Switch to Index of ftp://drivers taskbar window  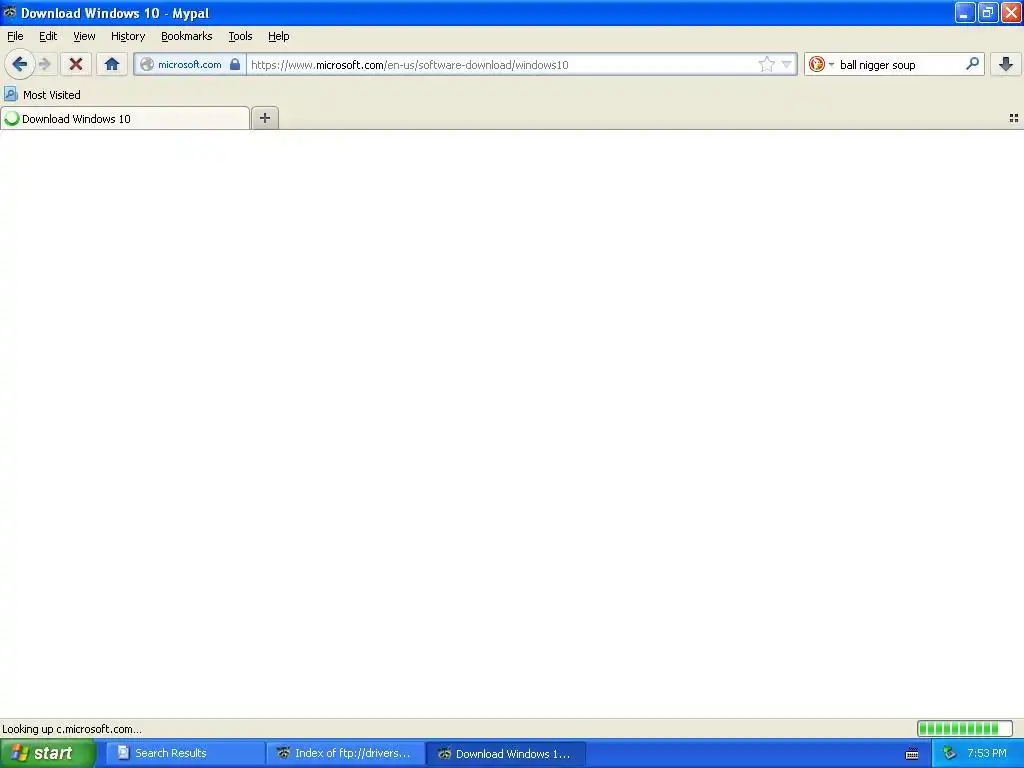[x=345, y=753]
